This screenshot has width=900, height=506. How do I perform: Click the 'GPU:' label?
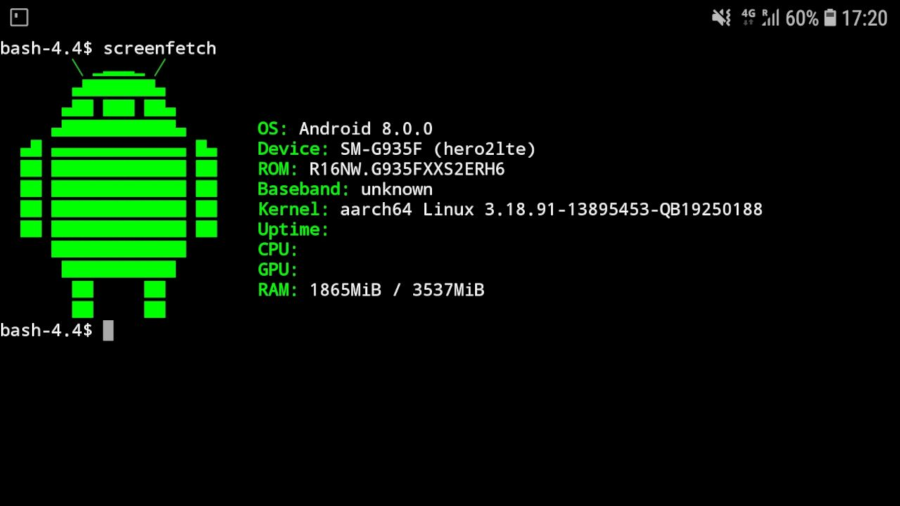point(277,270)
